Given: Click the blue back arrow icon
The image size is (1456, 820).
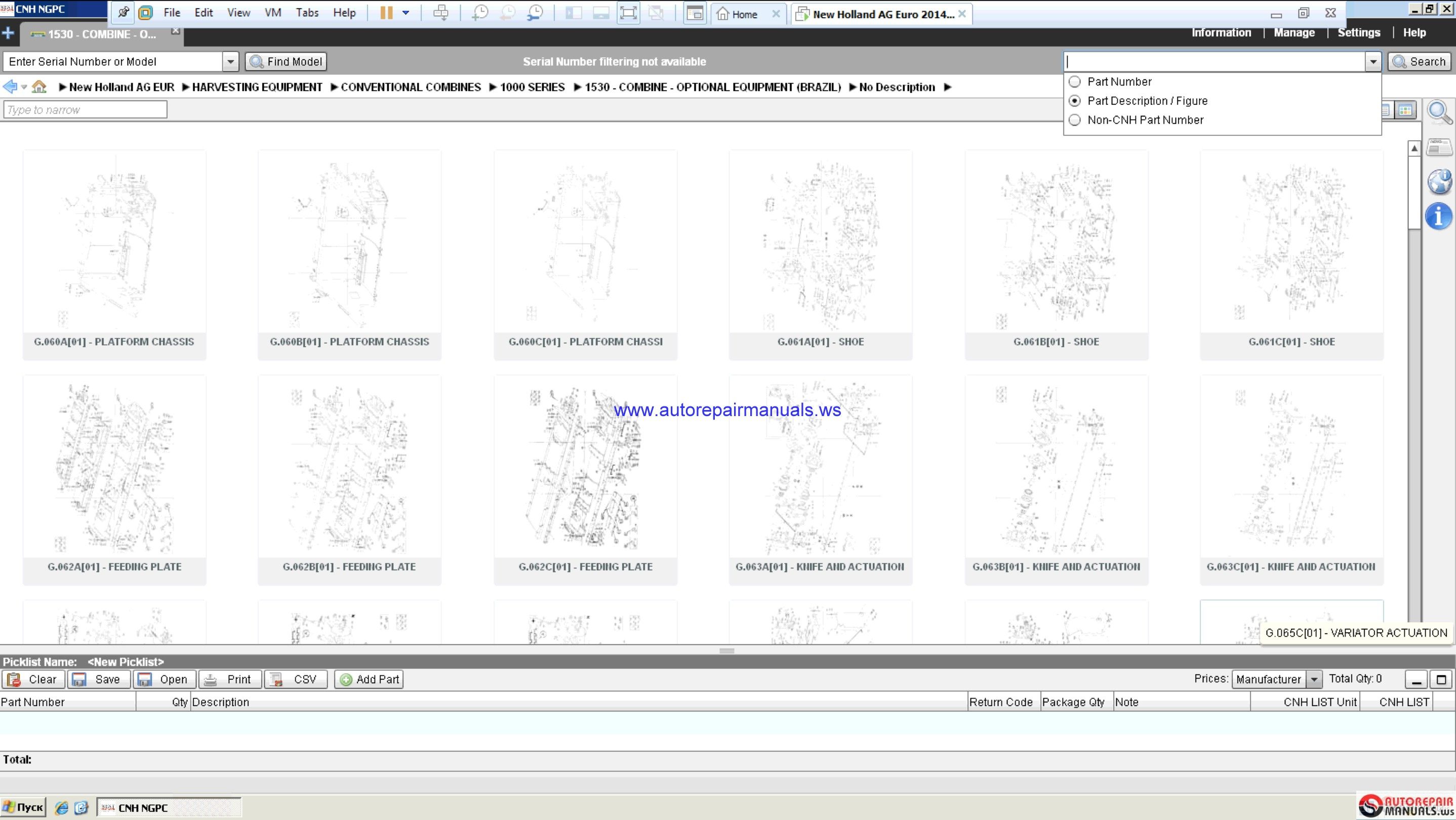Looking at the screenshot, I should (10, 87).
